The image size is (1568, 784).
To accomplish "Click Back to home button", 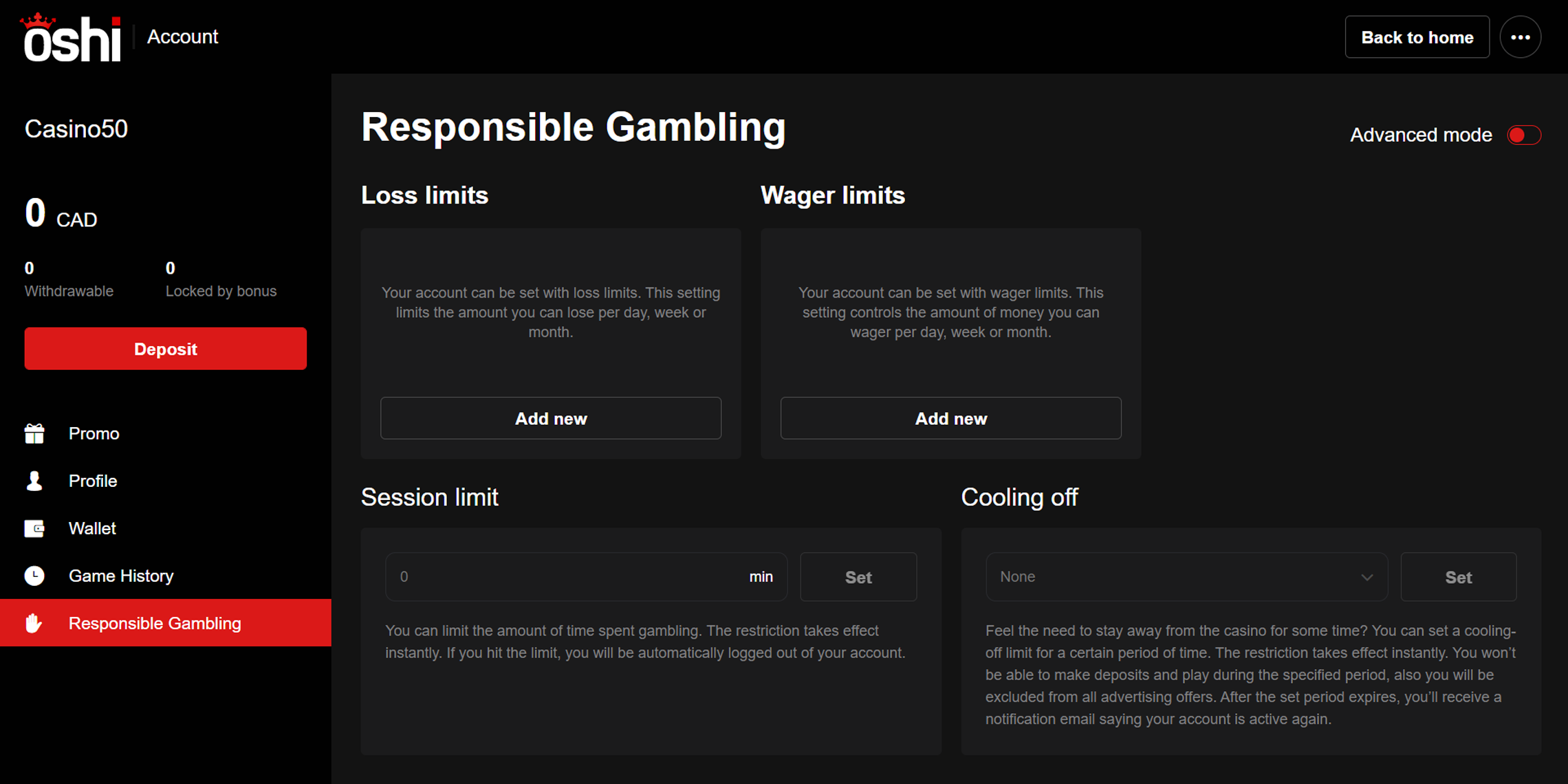I will (x=1417, y=37).
